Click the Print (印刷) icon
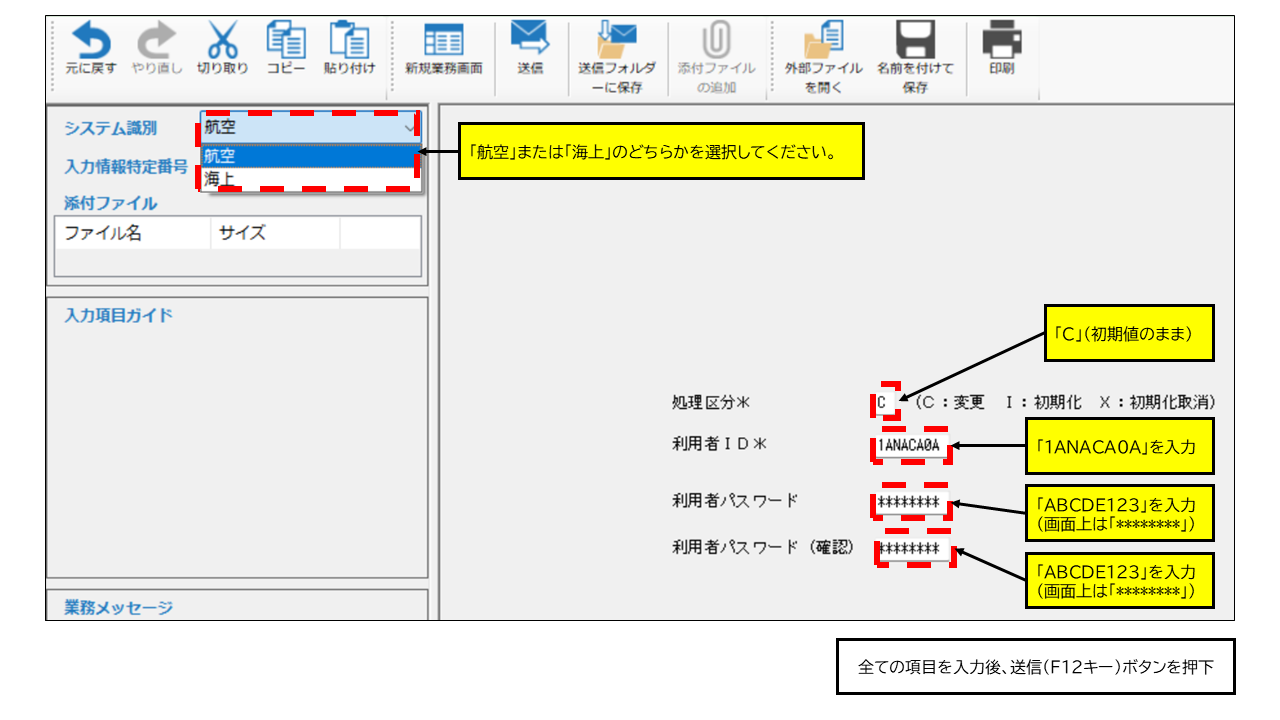1280x720 pixels. (x=1001, y=42)
